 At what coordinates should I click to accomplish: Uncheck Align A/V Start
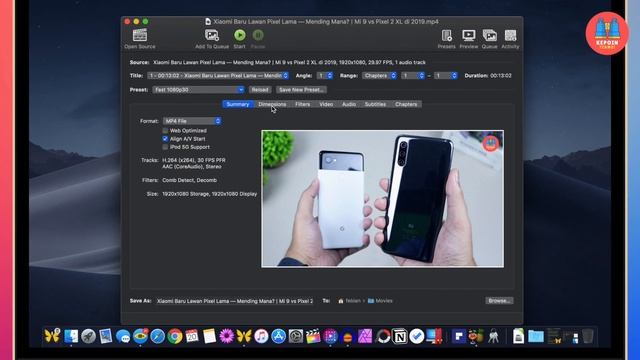[165, 139]
